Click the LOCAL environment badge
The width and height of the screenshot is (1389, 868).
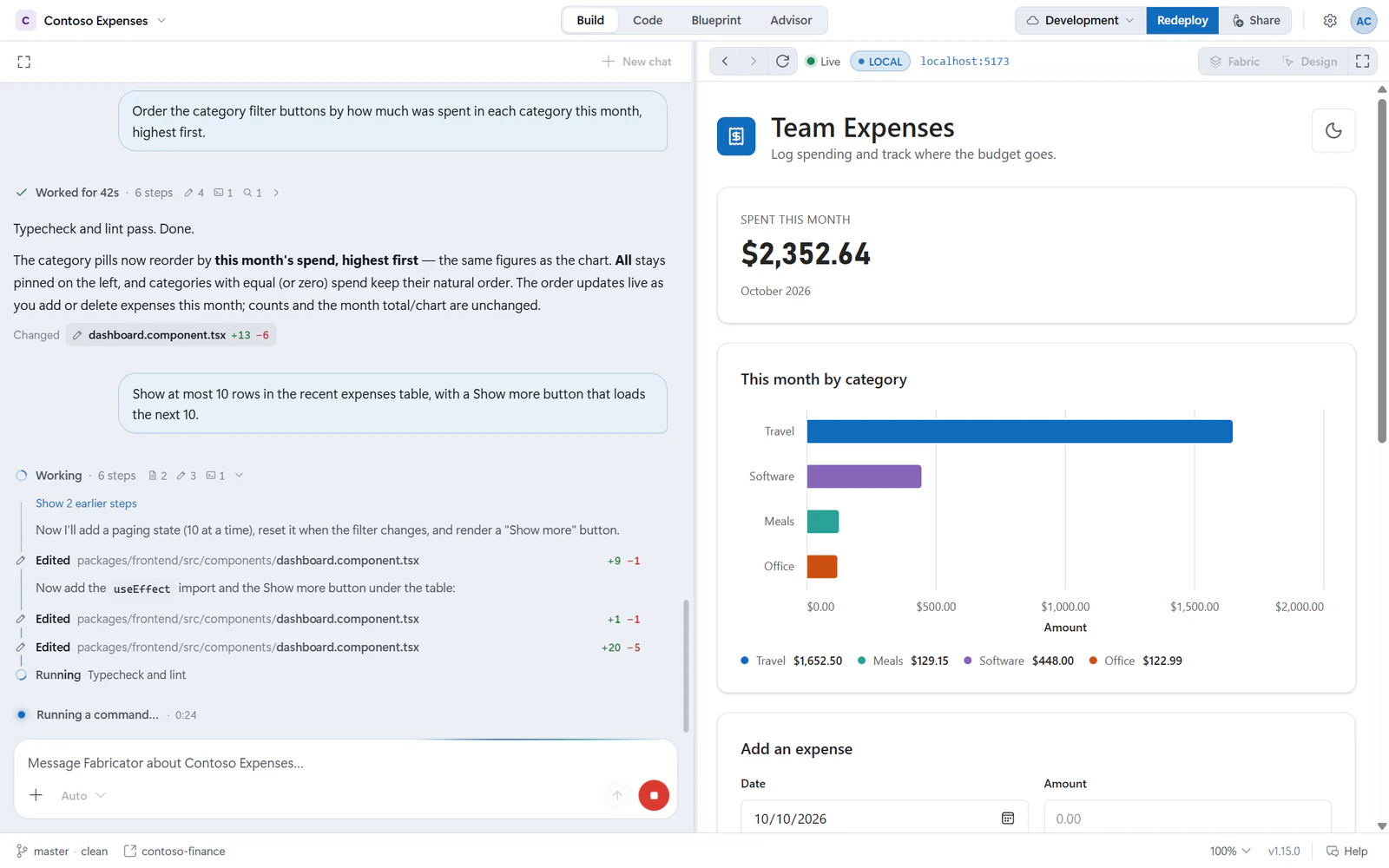tap(879, 61)
